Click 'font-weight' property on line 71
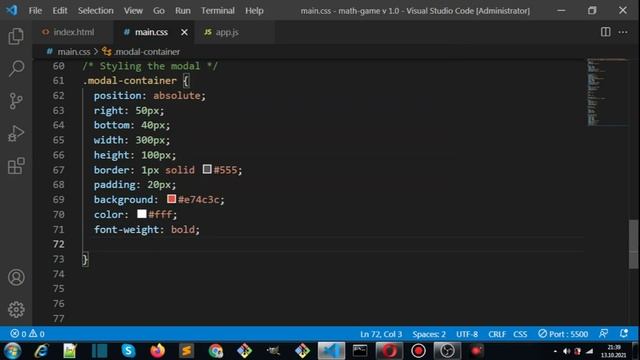The image size is (640, 360). tap(127, 229)
